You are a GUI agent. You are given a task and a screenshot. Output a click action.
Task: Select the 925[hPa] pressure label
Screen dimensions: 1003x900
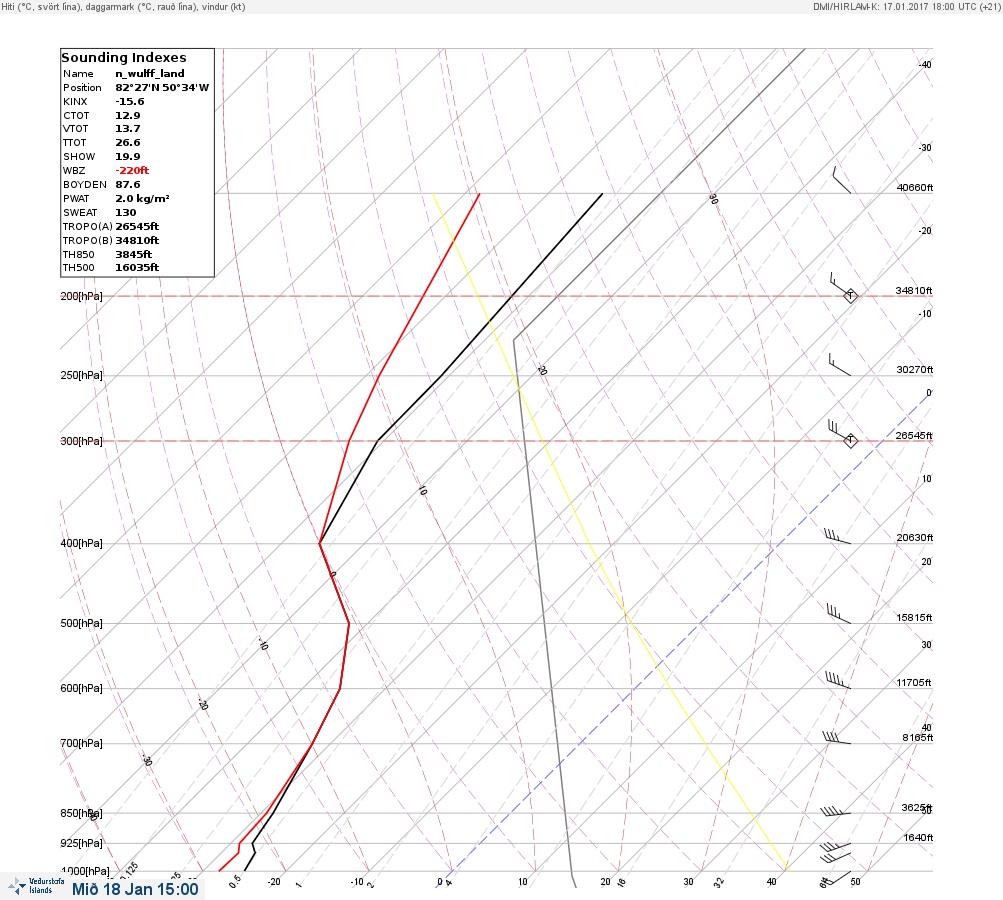coord(81,843)
